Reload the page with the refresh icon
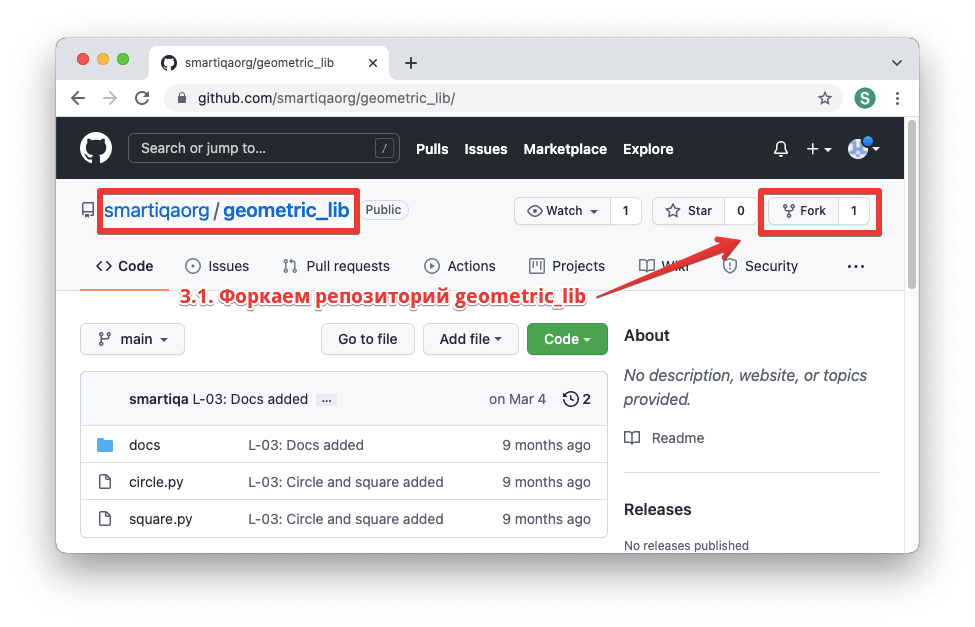This screenshot has height=627, width=975. pyautogui.click(x=142, y=98)
